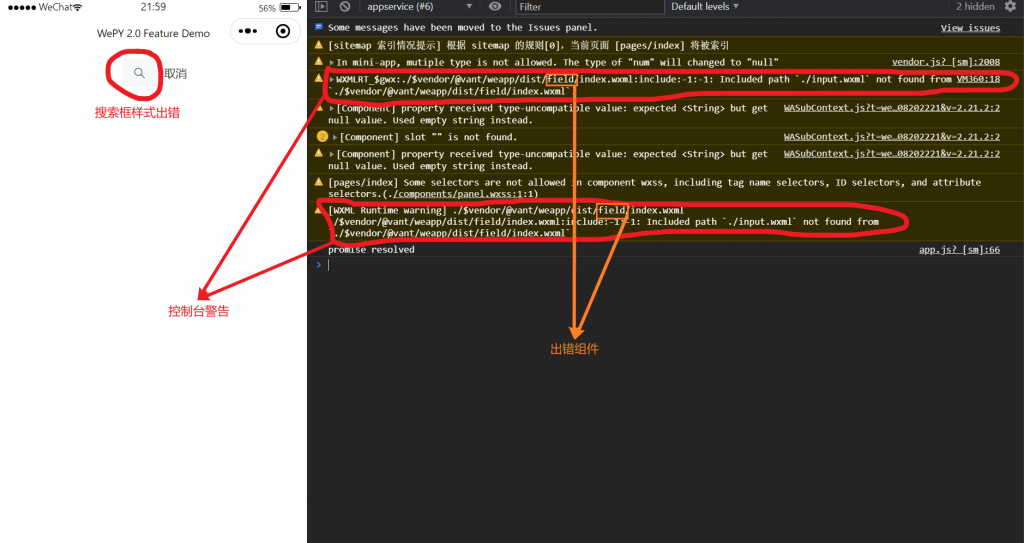Open the appservice (#6) context dropdown

(419, 7)
